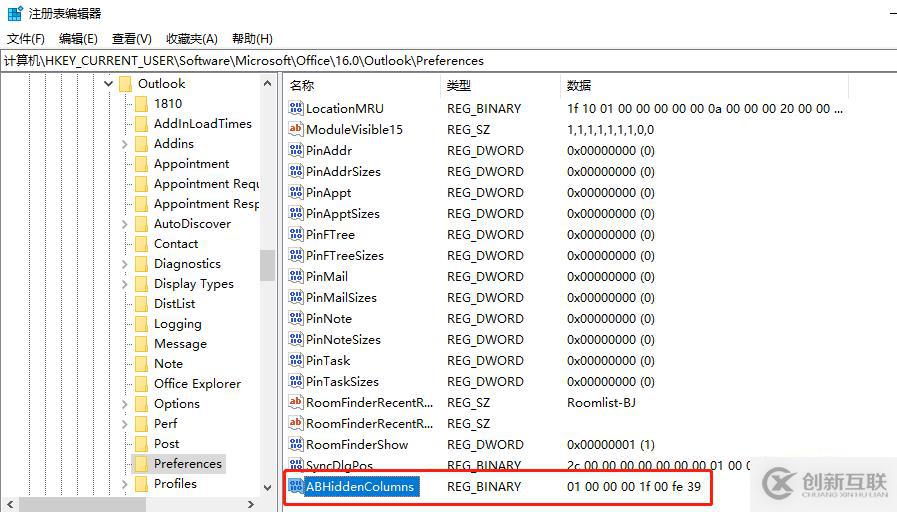Click the Logging folder icon
Screen dimensions: 897x512
(x=141, y=324)
